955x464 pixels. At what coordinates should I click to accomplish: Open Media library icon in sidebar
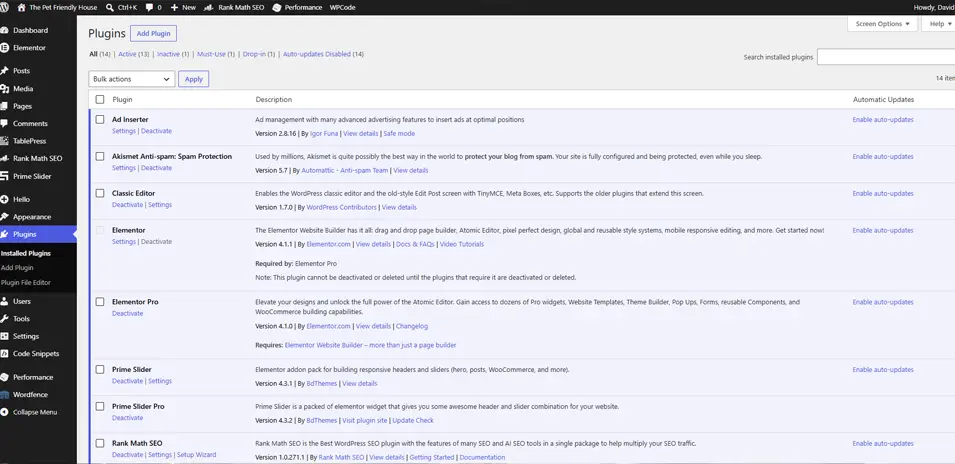[x=4, y=89]
